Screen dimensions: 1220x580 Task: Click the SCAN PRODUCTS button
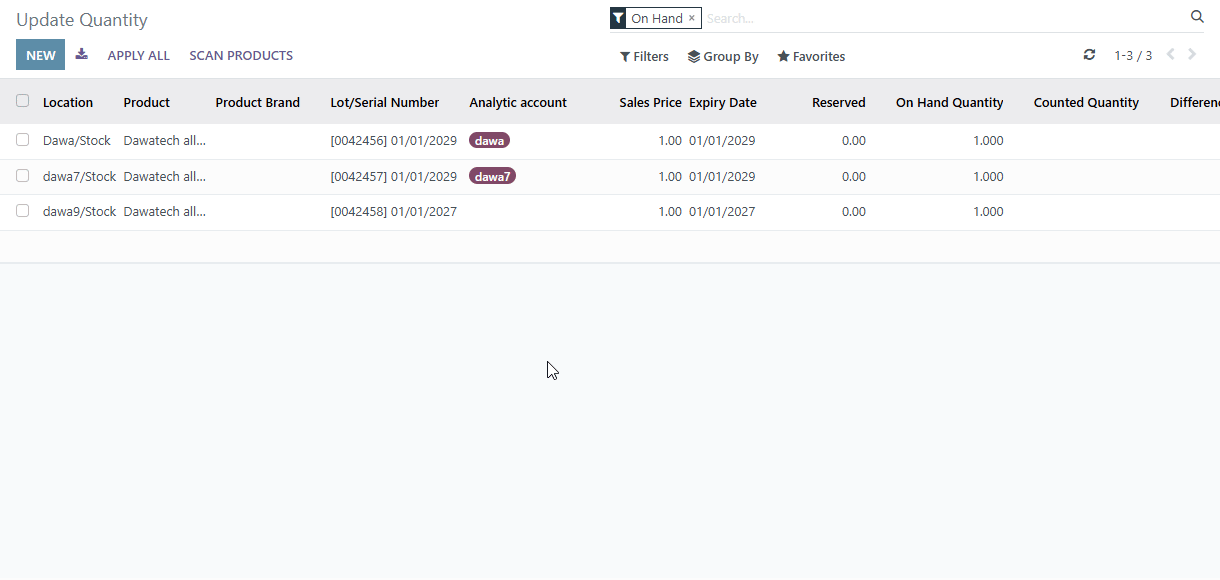coord(241,56)
